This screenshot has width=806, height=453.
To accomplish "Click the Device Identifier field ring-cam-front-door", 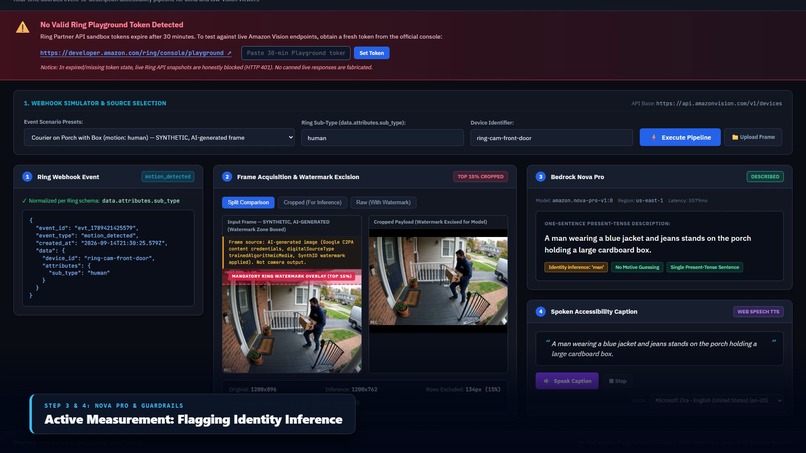I will 552,138.
